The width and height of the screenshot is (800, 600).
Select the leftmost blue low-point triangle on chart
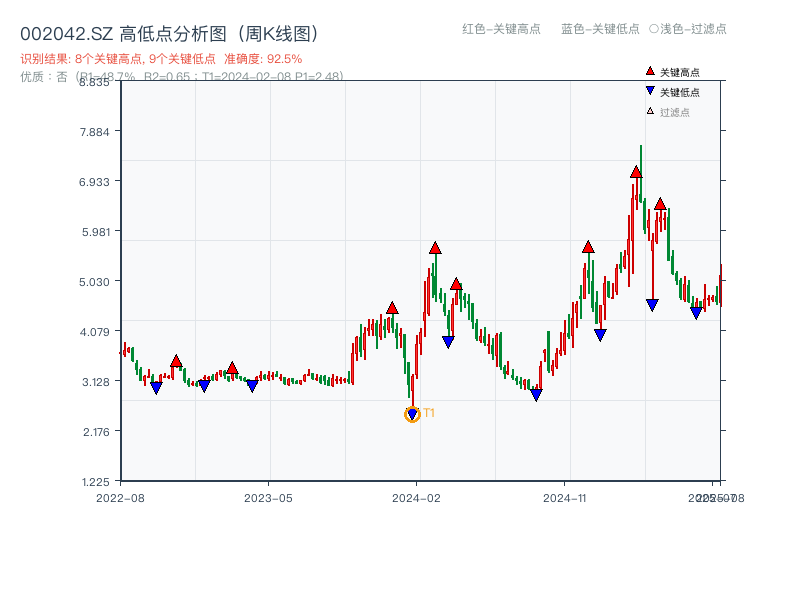(x=156, y=387)
